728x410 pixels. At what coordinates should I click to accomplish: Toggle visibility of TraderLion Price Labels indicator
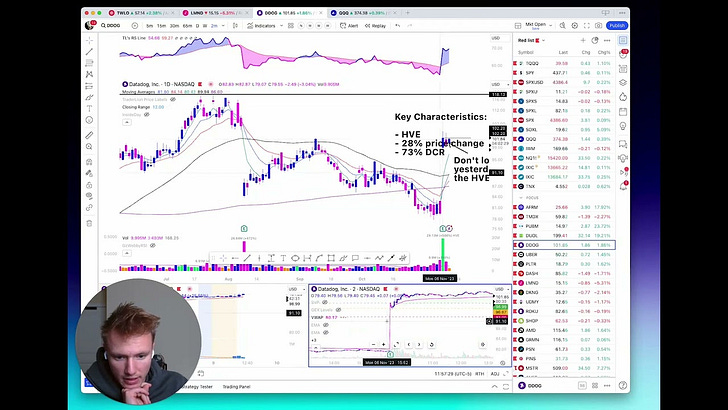point(173,99)
